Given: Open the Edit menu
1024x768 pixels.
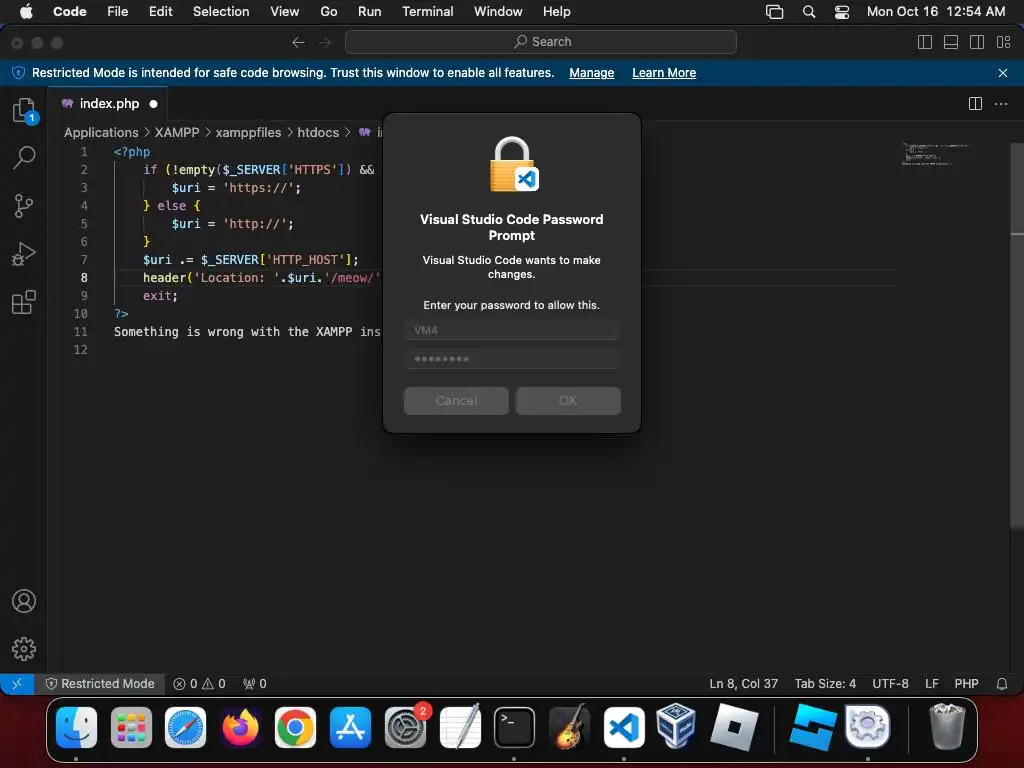Looking at the screenshot, I should (160, 12).
